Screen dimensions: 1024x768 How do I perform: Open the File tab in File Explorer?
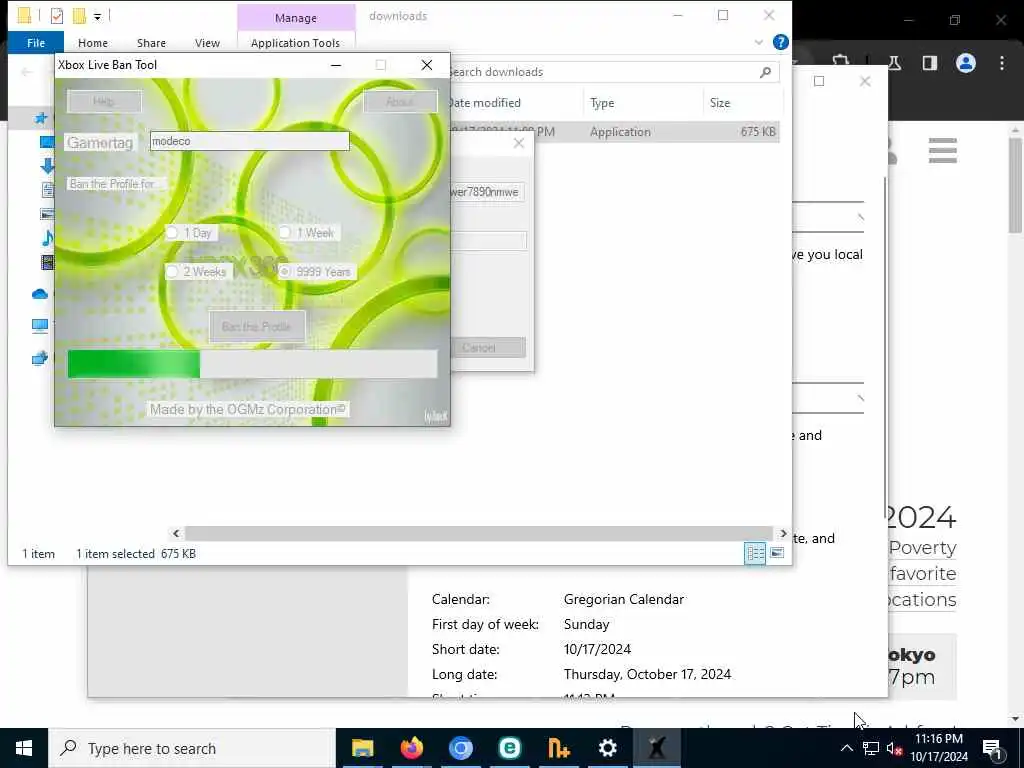(x=36, y=43)
